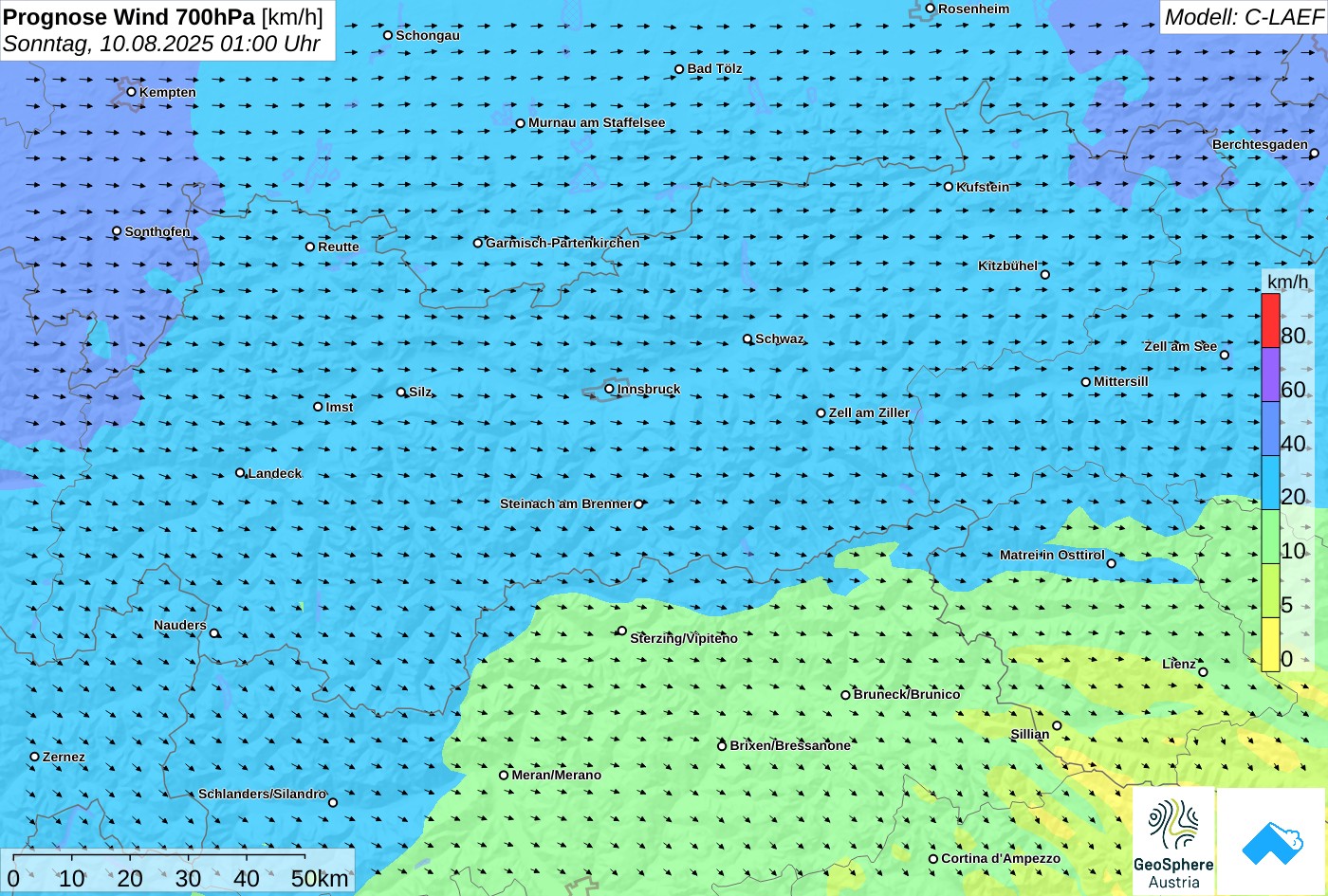Click the medium blue legend band above 40
This screenshot has width=1328, height=896.
(1270, 429)
